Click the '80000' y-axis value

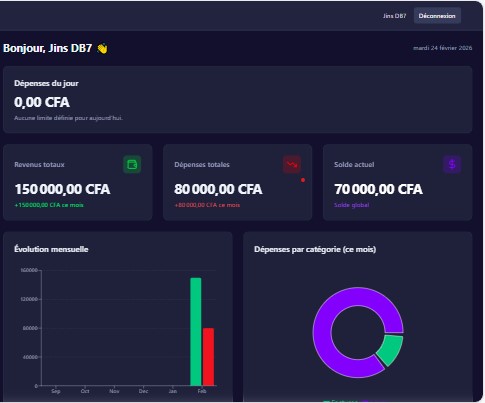click(30, 328)
